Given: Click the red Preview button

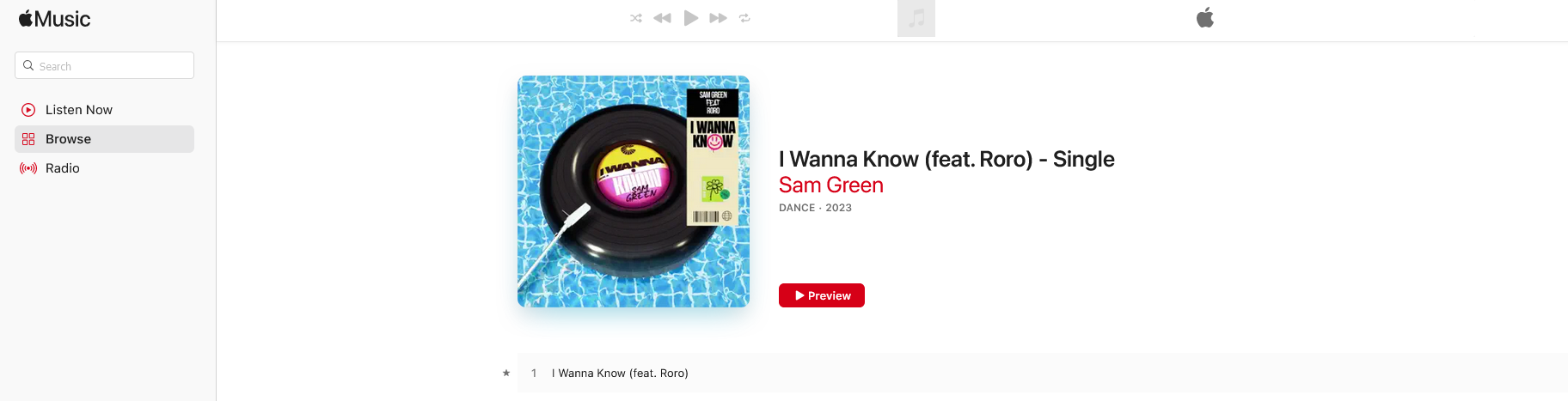Looking at the screenshot, I should click(822, 295).
